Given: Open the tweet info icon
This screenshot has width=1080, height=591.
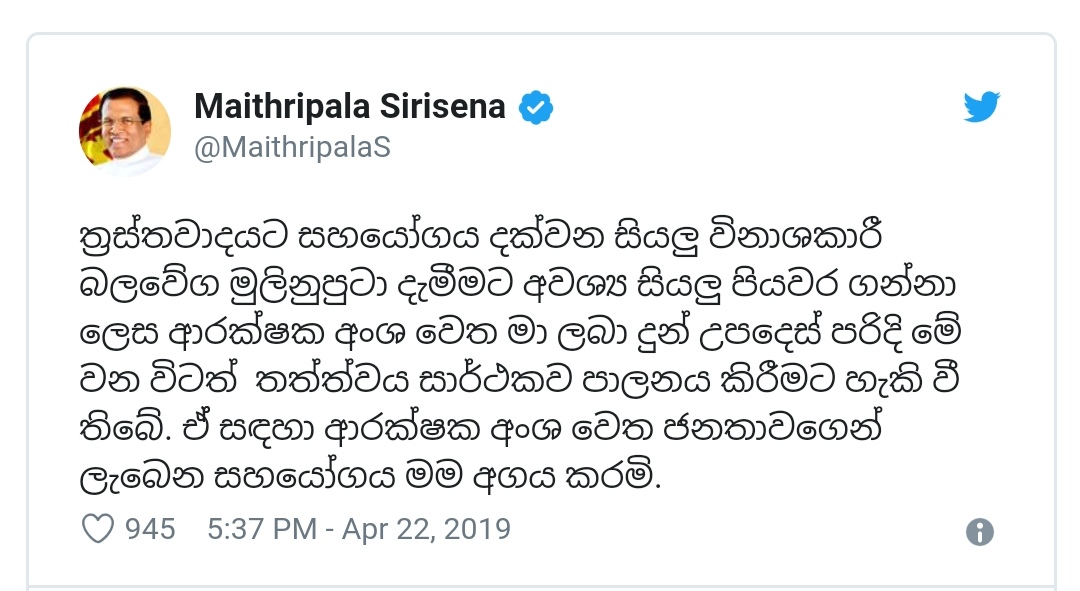Looking at the screenshot, I should tap(980, 531).
